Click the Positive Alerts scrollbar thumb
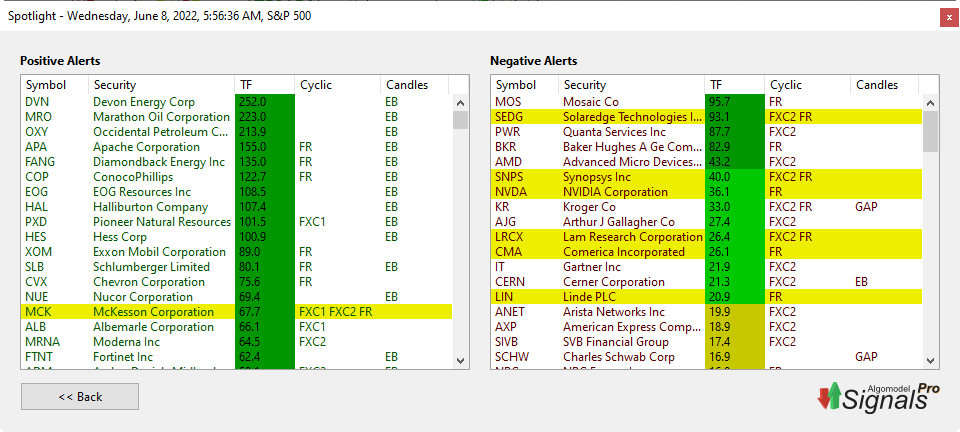The width and height of the screenshot is (960, 432). (x=460, y=119)
